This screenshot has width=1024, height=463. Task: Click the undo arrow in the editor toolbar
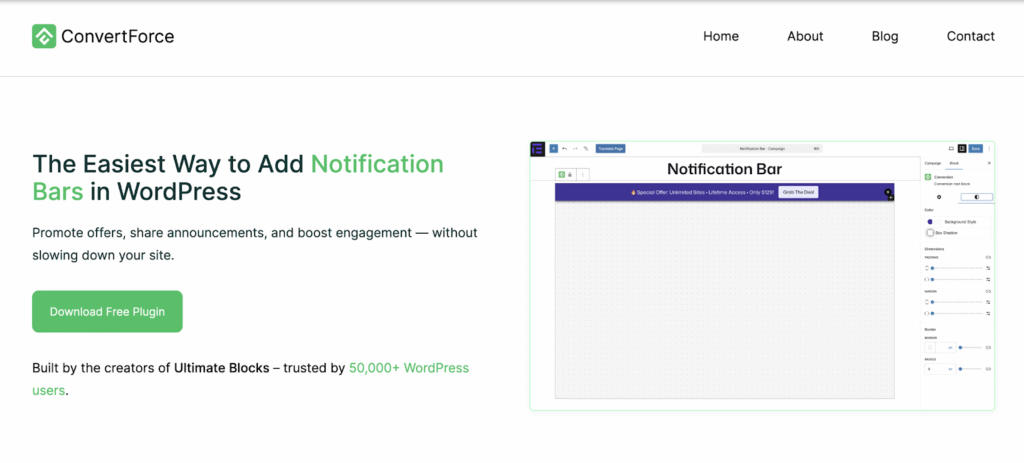565,149
